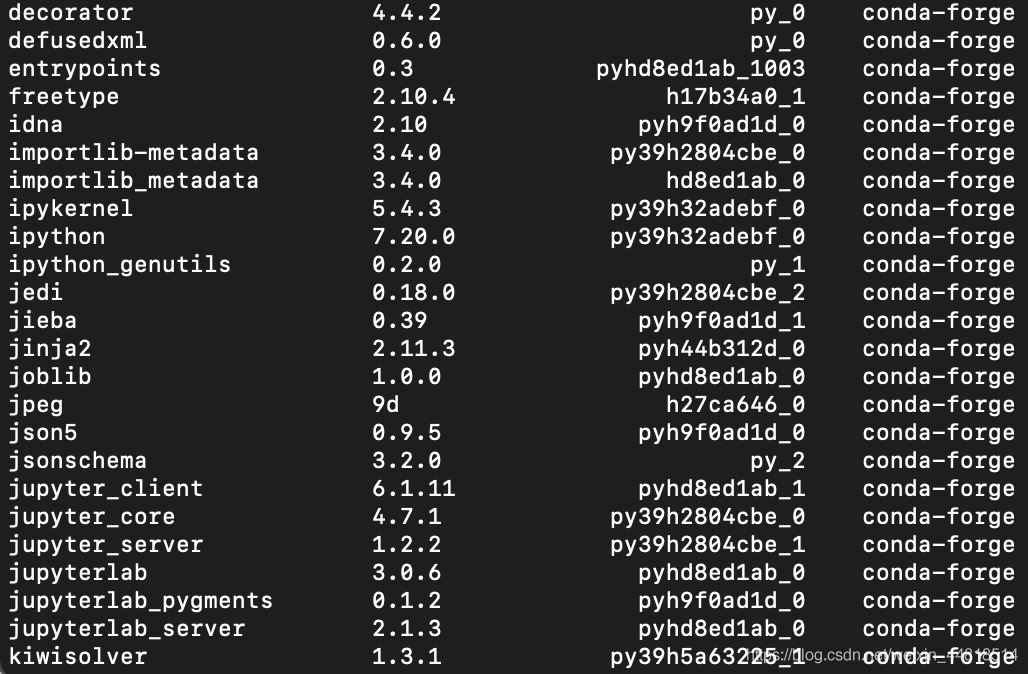Click the jsonschema package name

77,461
